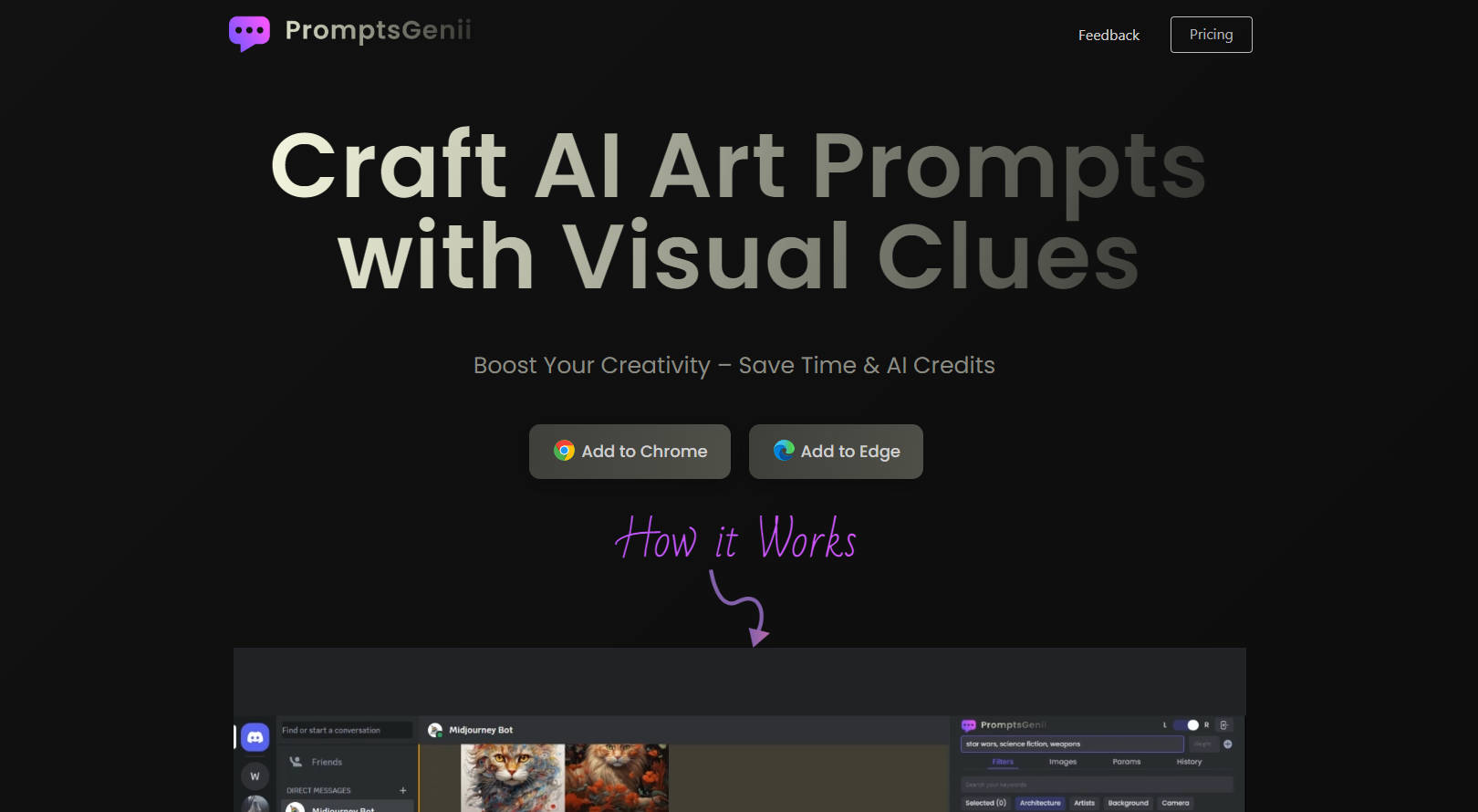Select the Background filter chip

[1128, 803]
